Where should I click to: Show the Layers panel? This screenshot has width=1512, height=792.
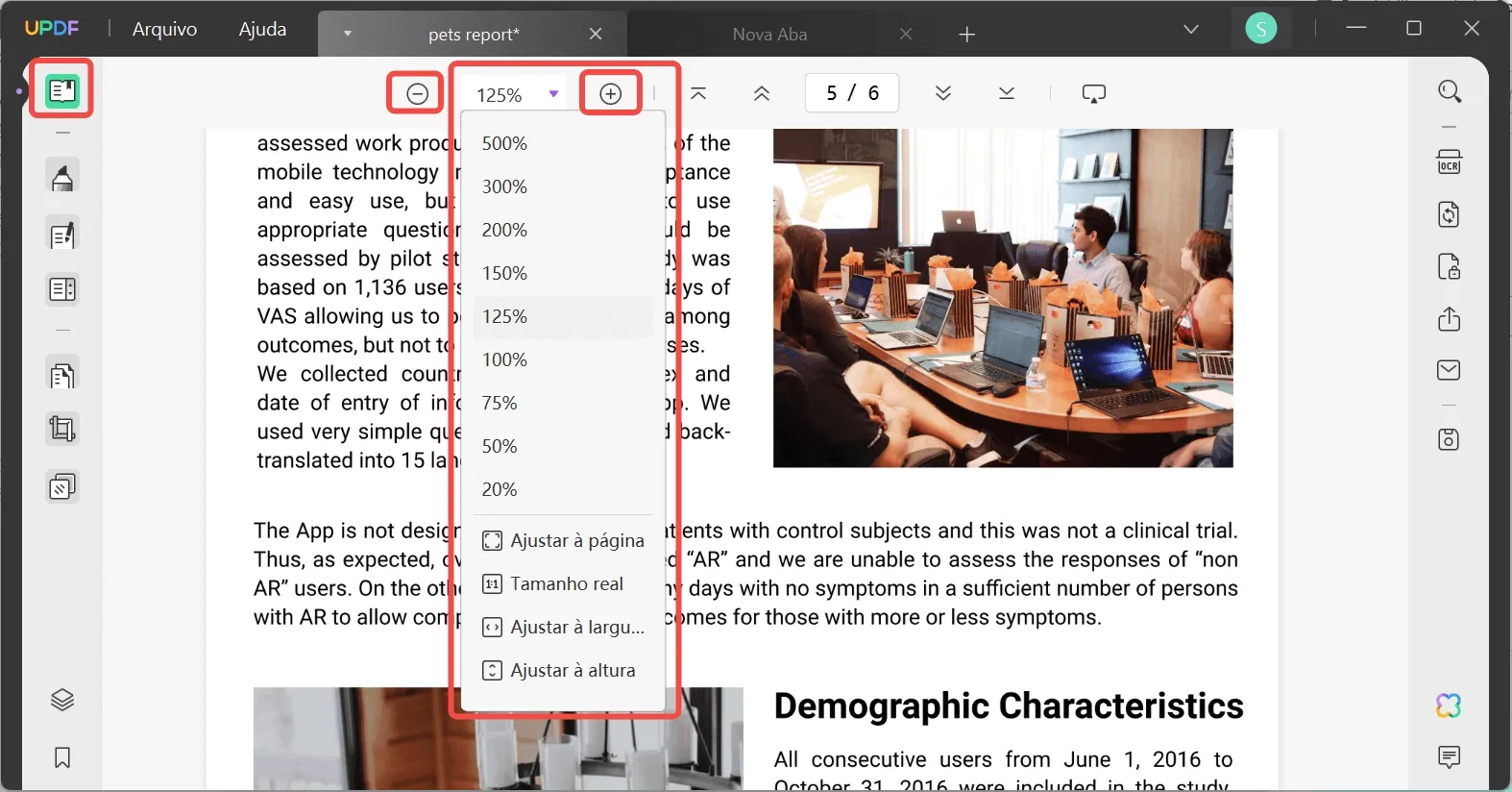pos(62,700)
